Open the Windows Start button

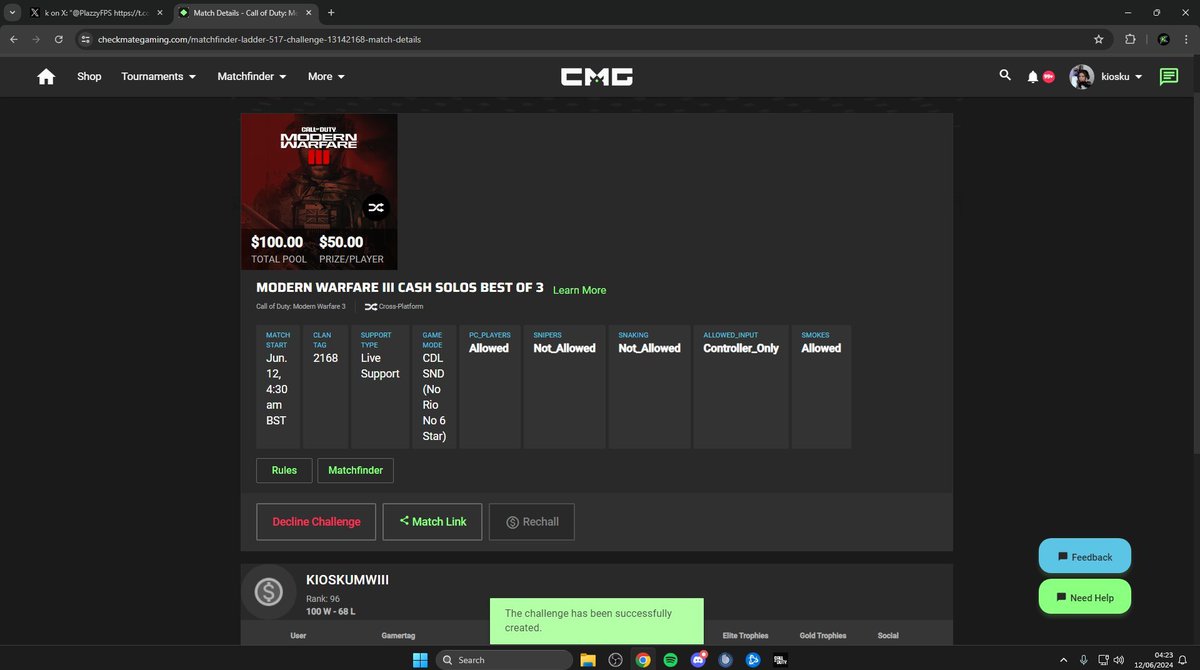coord(420,659)
